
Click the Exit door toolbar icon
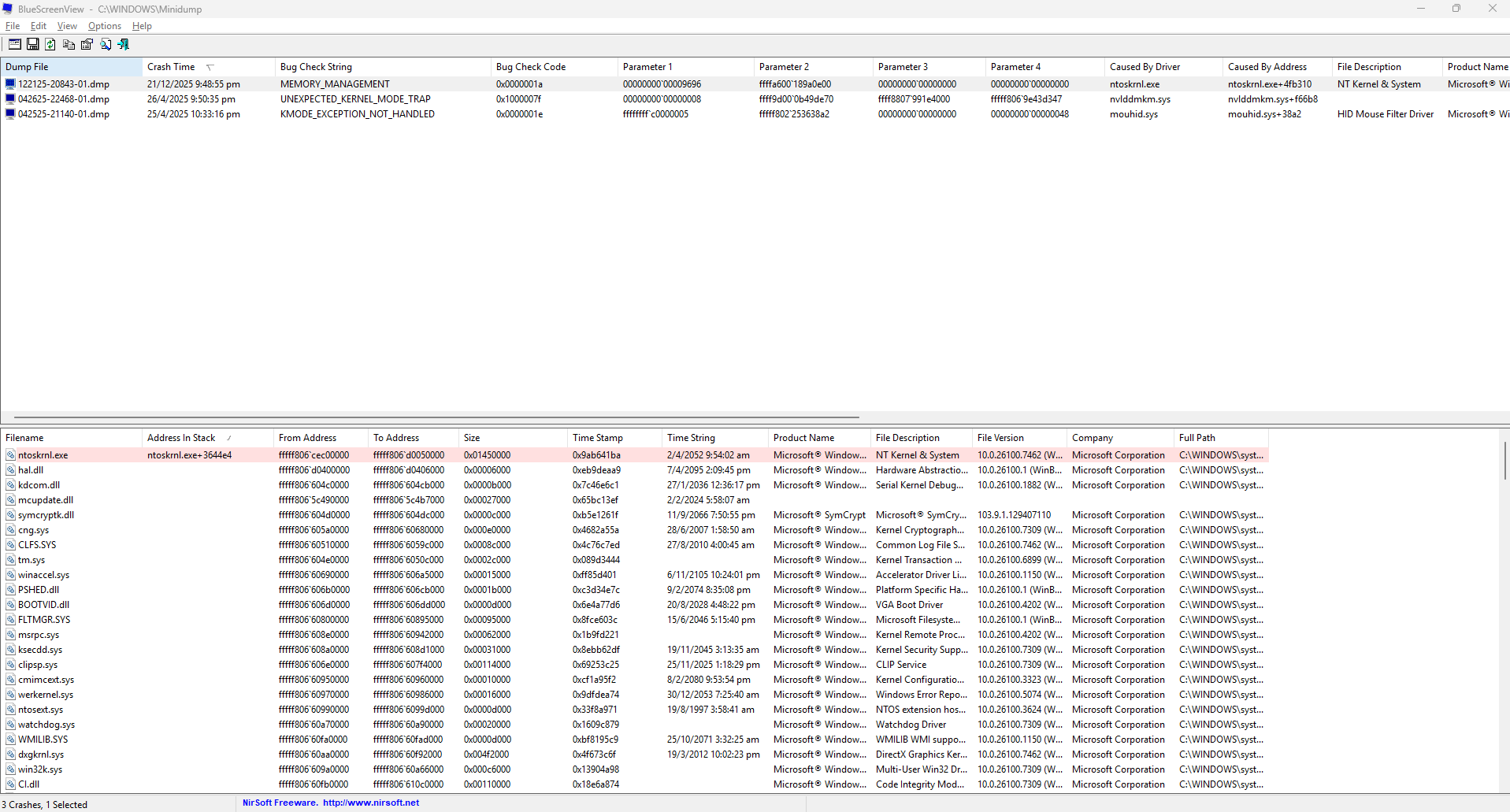pyautogui.click(x=124, y=45)
